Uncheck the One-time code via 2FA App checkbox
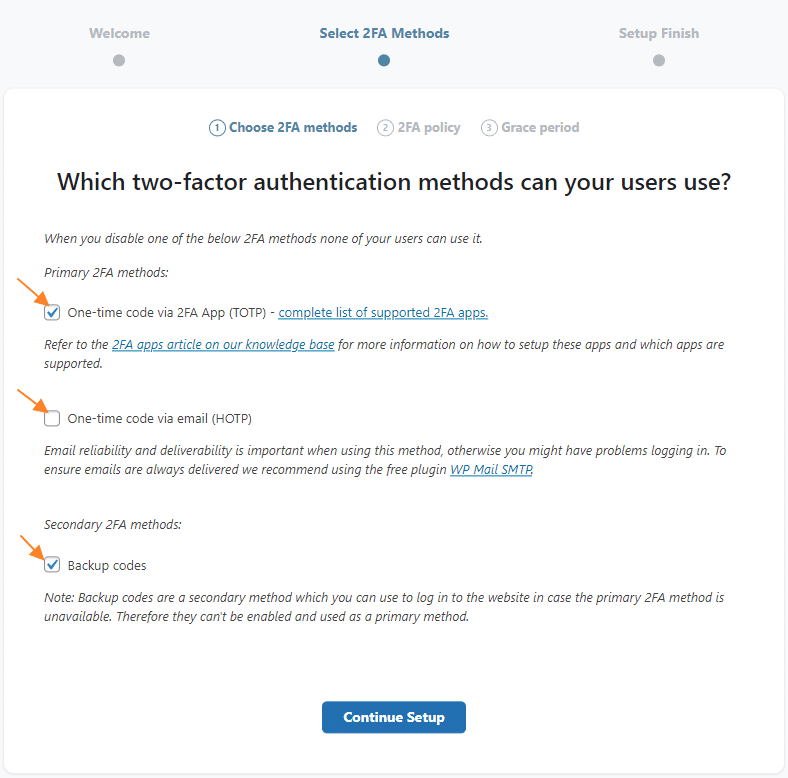This screenshot has width=788, height=778. click(x=53, y=313)
